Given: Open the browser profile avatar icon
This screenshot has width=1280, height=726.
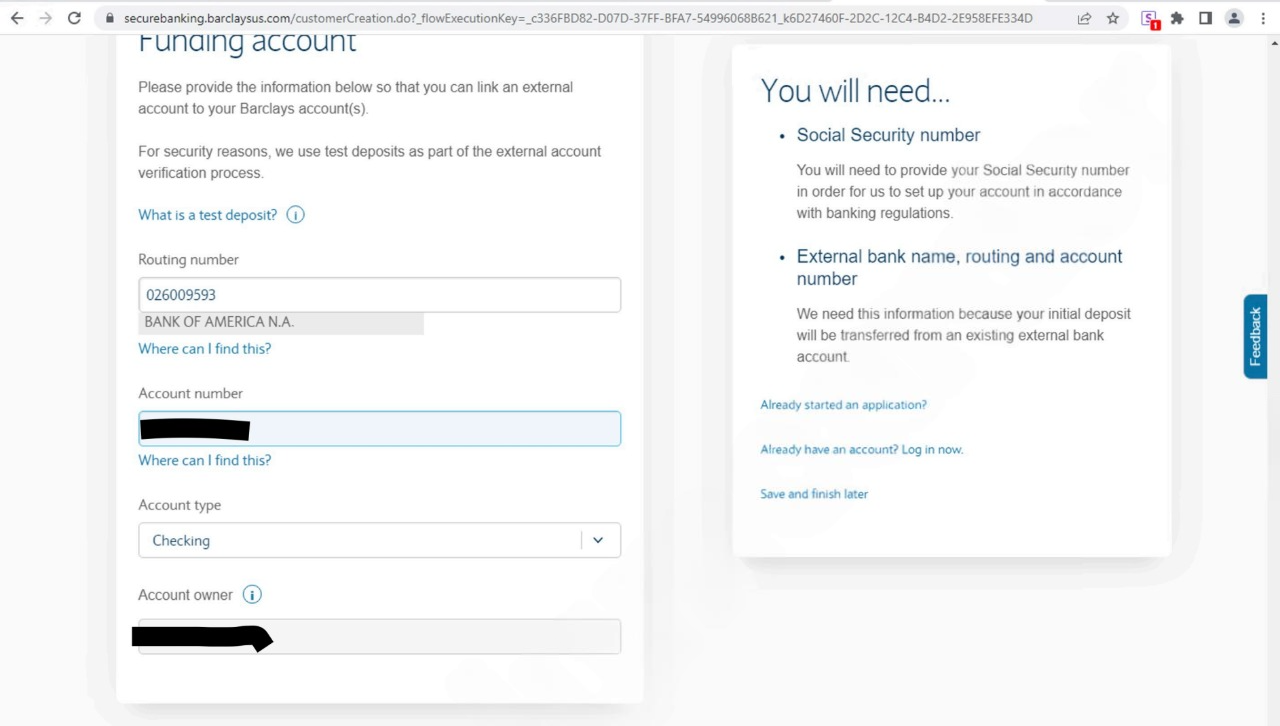Looking at the screenshot, I should (1234, 18).
